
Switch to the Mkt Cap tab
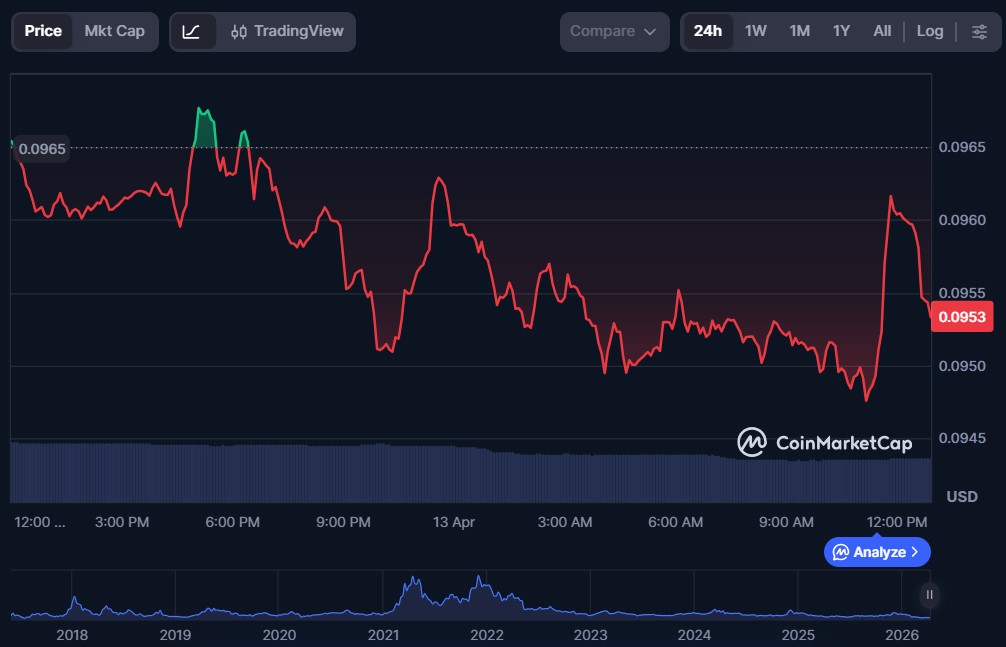point(114,31)
